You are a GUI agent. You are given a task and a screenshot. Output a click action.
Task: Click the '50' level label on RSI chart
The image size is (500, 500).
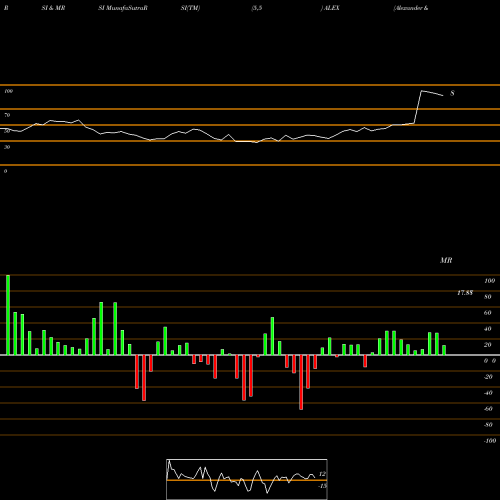pyautogui.click(x=7, y=131)
